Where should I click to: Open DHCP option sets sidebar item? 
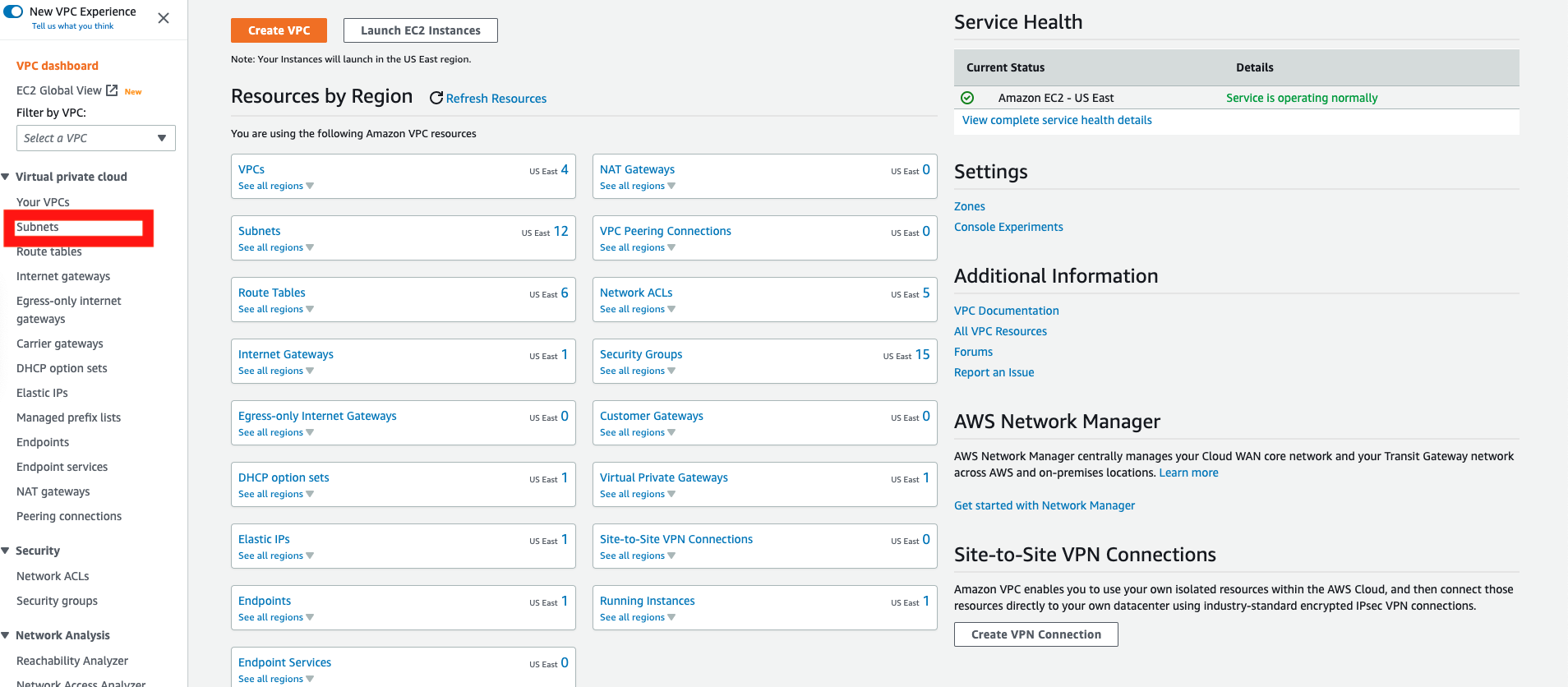point(62,368)
